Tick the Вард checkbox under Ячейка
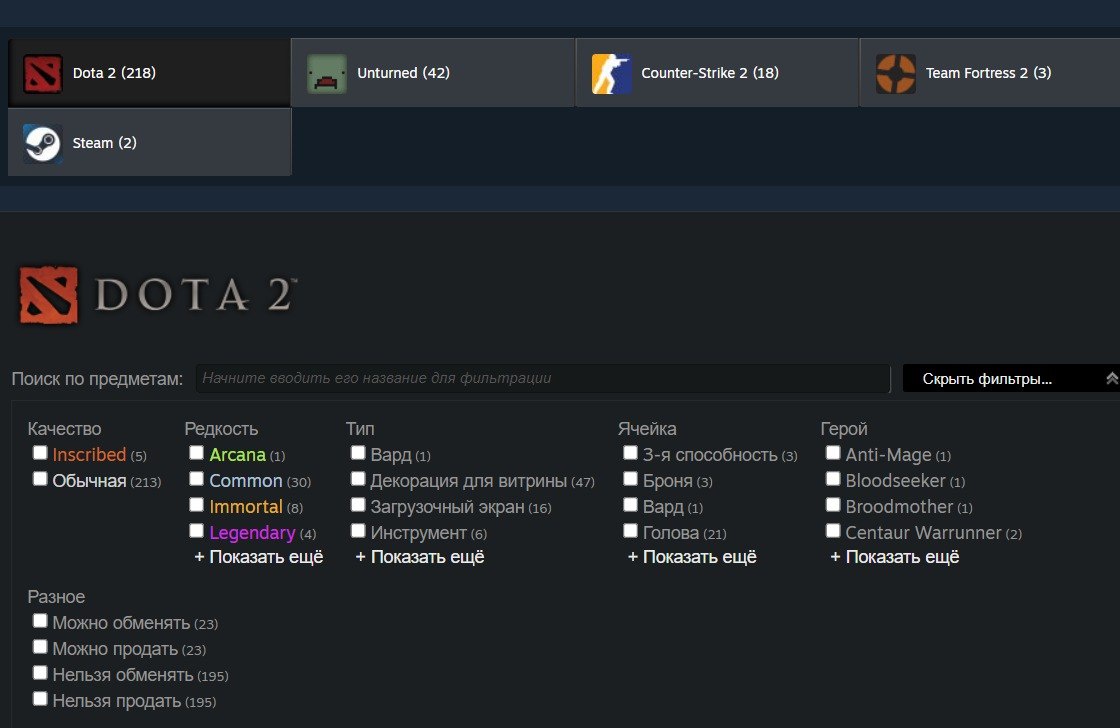Screen dimensions: 1120x728 click(x=630, y=505)
